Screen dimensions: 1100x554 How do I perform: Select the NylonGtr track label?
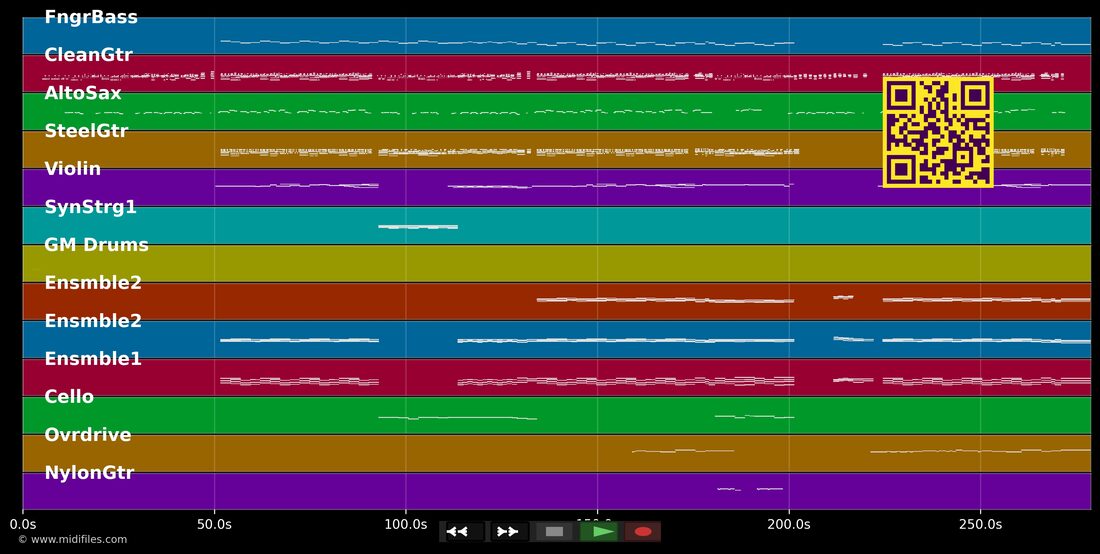coord(89,473)
